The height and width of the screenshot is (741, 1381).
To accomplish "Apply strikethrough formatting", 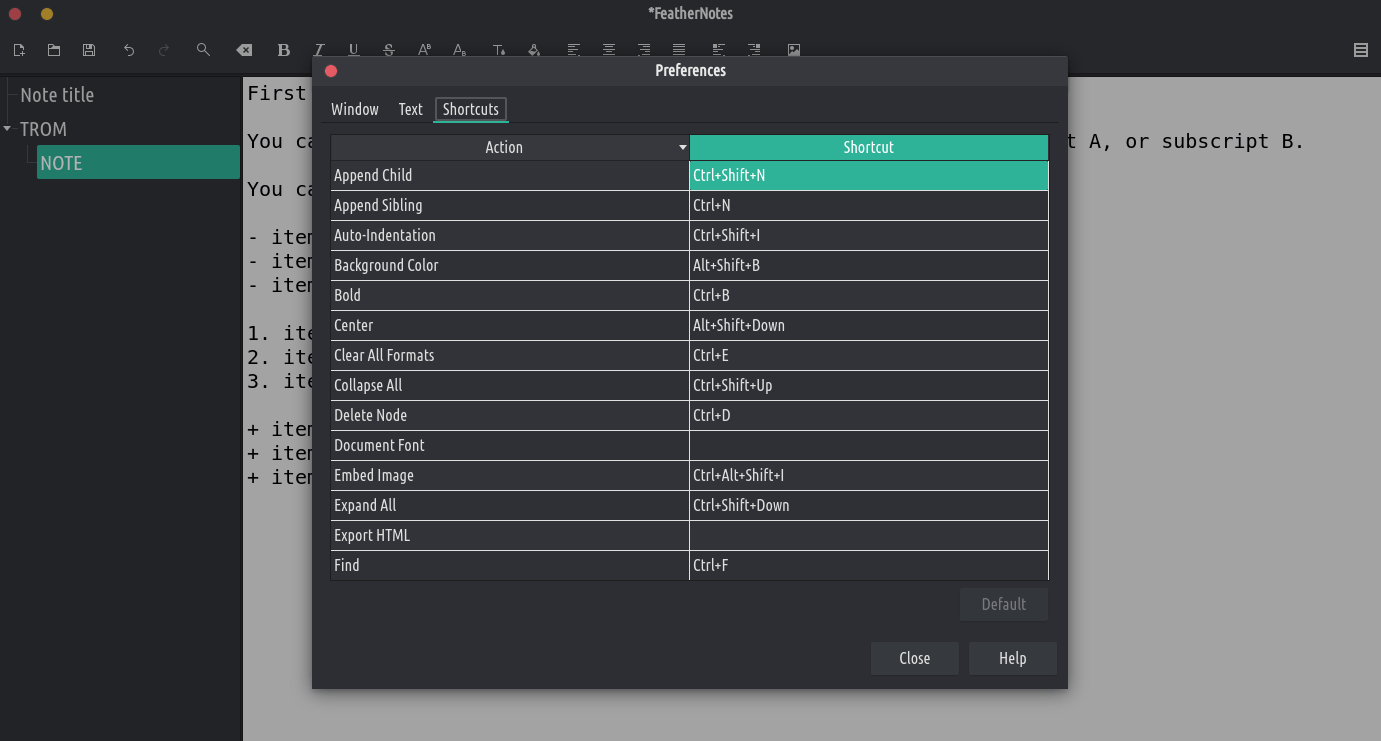I will [x=389, y=50].
